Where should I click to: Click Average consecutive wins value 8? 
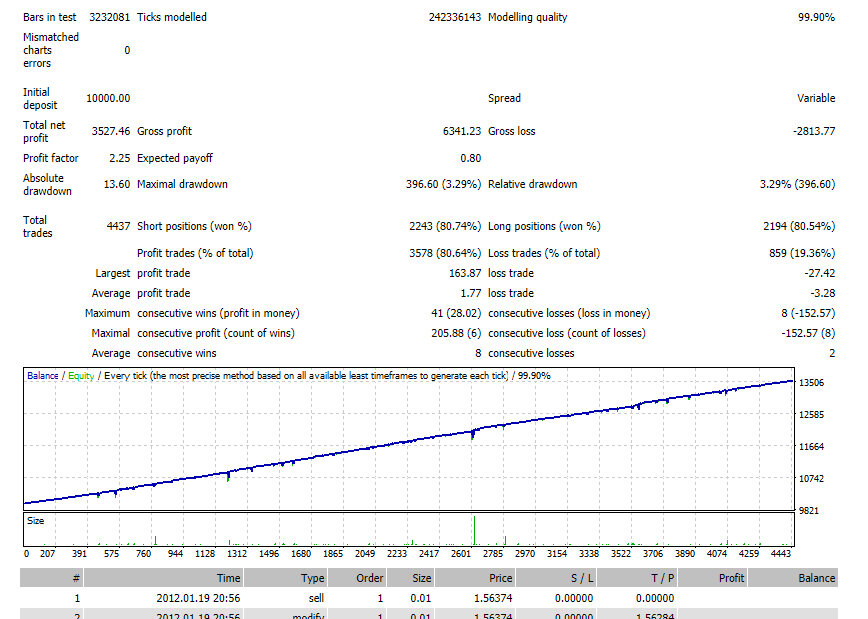pos(478,353)
